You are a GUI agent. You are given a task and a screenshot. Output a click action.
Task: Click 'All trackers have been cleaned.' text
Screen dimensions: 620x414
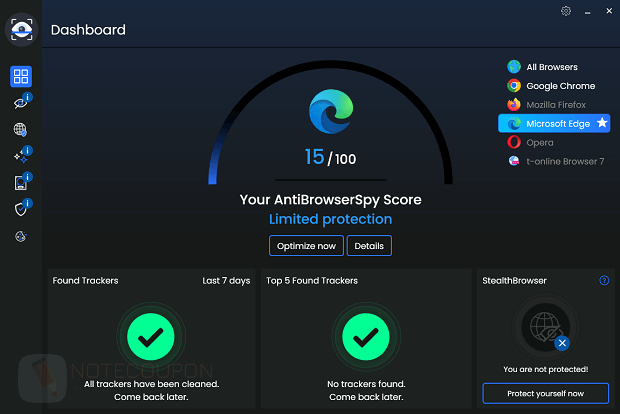click(151, 384)
